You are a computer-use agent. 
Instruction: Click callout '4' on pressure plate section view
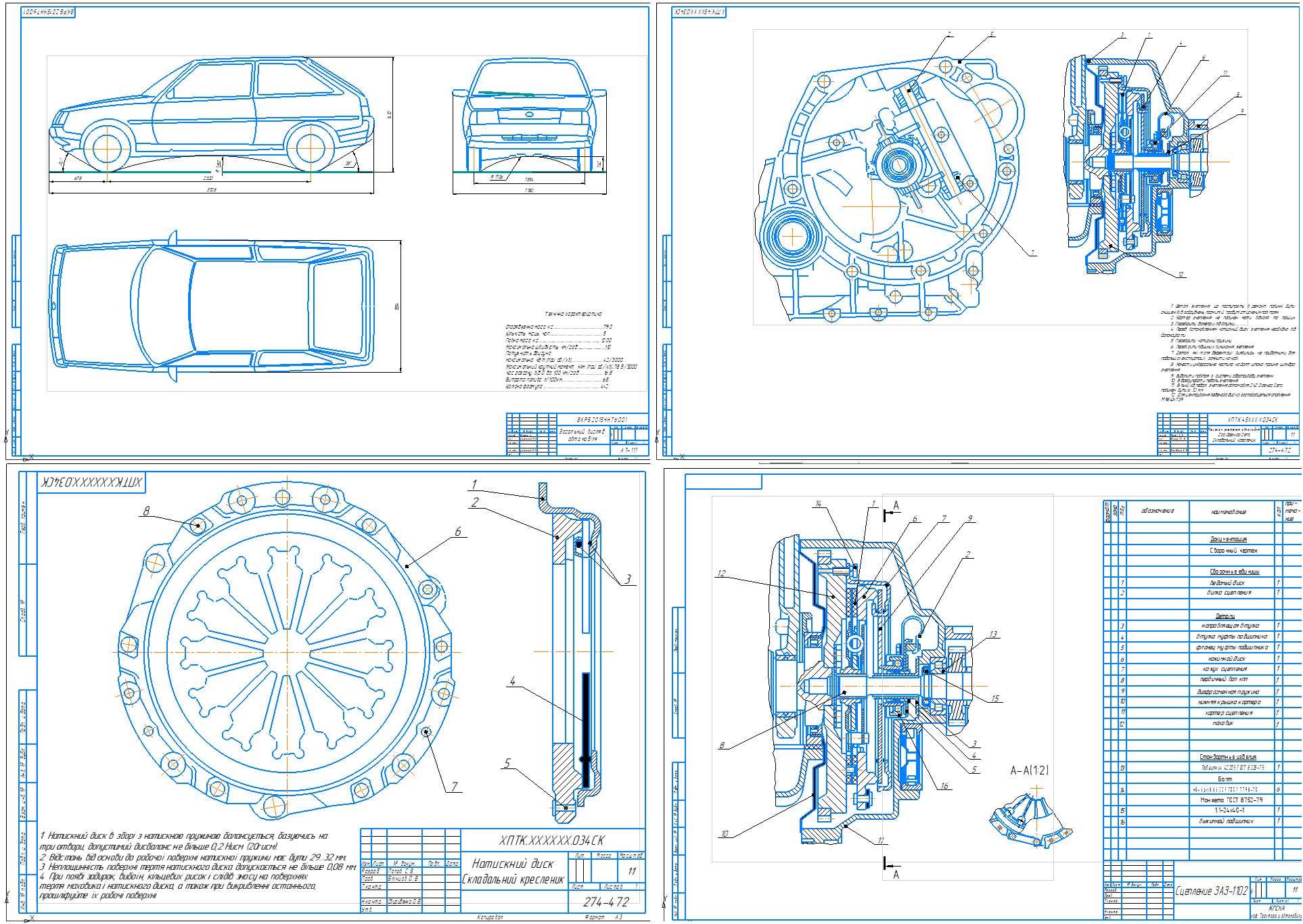click(513, 681)
